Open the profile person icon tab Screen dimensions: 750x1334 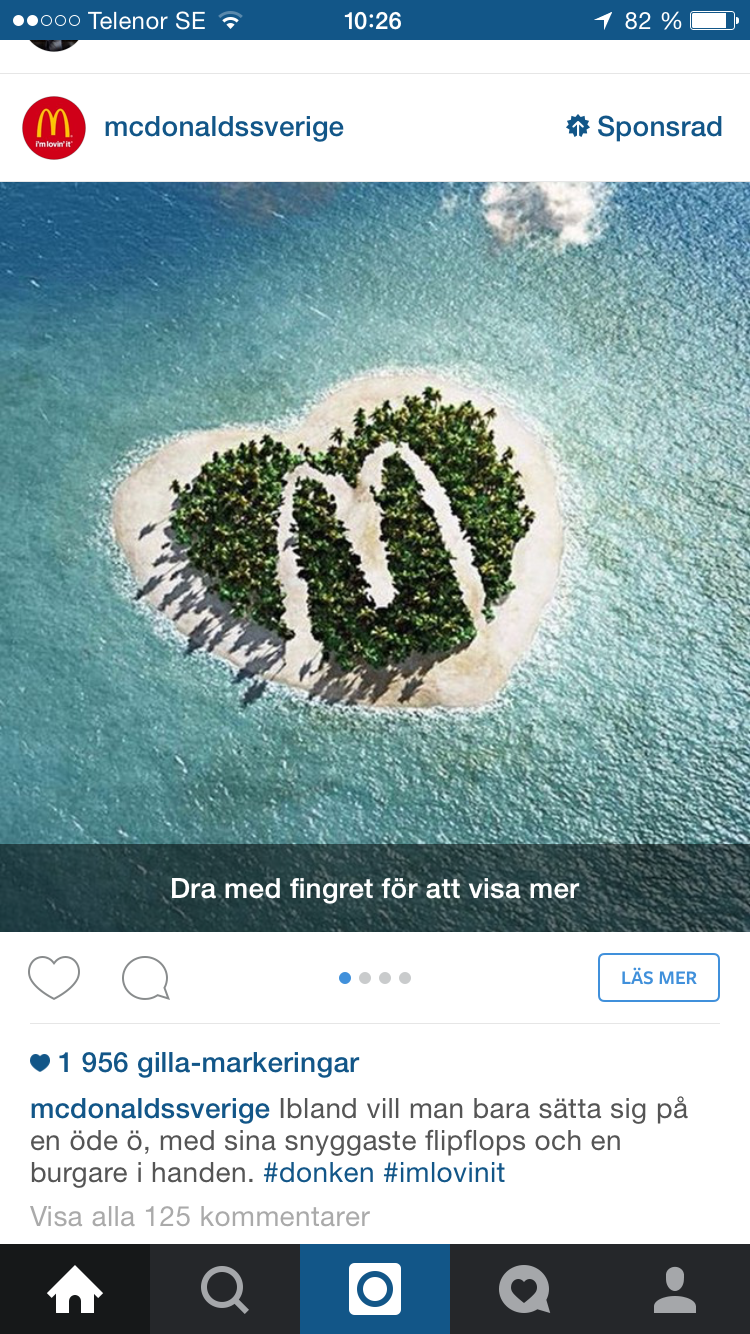pos(675,1289)
